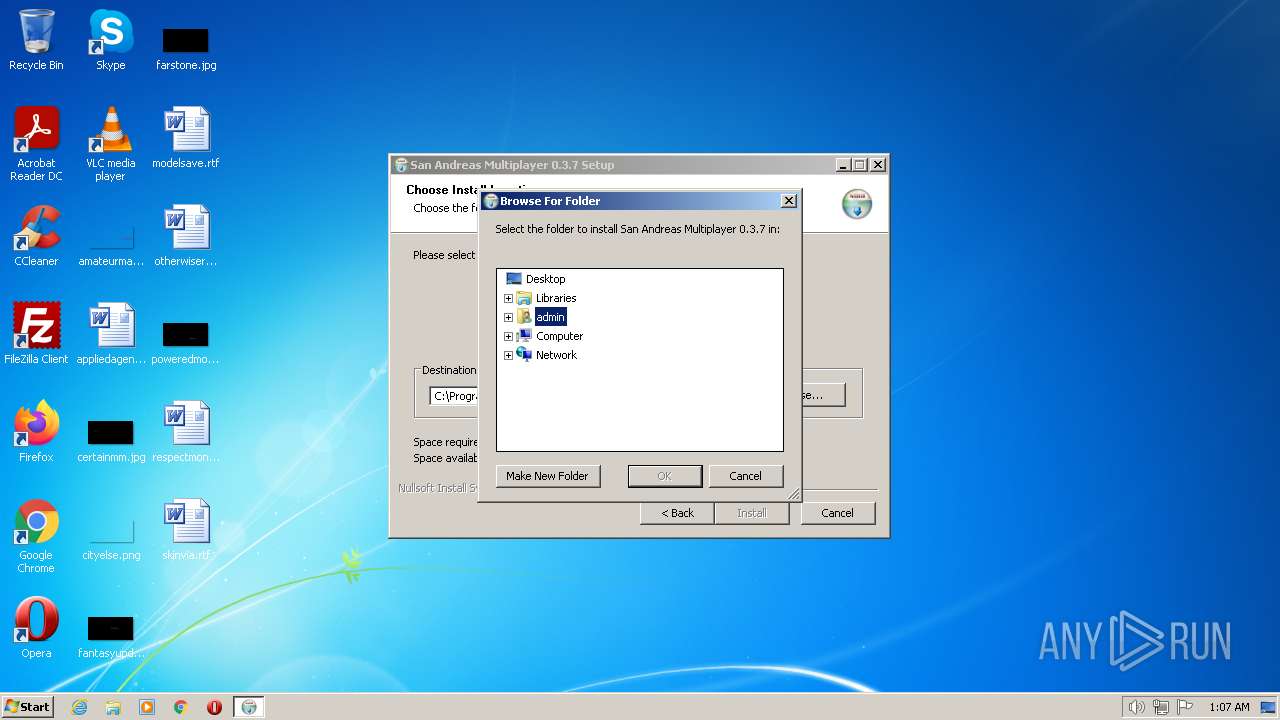Screen dimensions: 1280x720
Task: Minimize the San Andreas Multiplayer Setup window
Action: tap(843, 165)
